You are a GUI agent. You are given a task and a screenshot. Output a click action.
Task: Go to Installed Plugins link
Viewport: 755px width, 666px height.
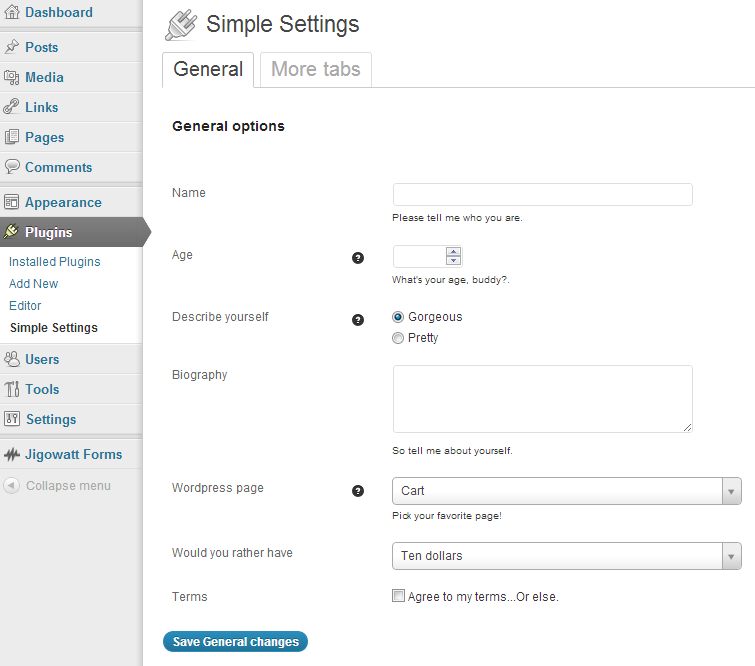pyautogui.click(x=55, y=262)
